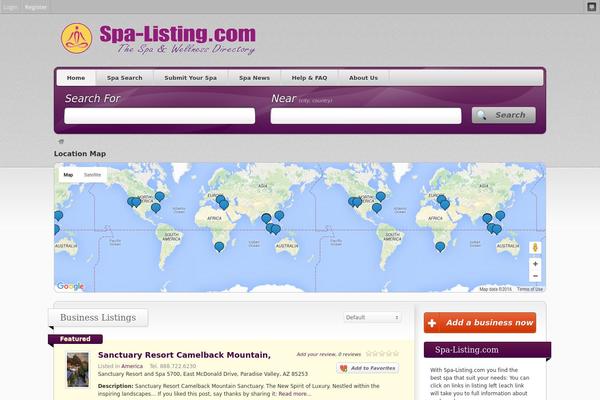Open map Terms of Use link
This screenshot has height=400, width=600.
(x=530, y=289)
